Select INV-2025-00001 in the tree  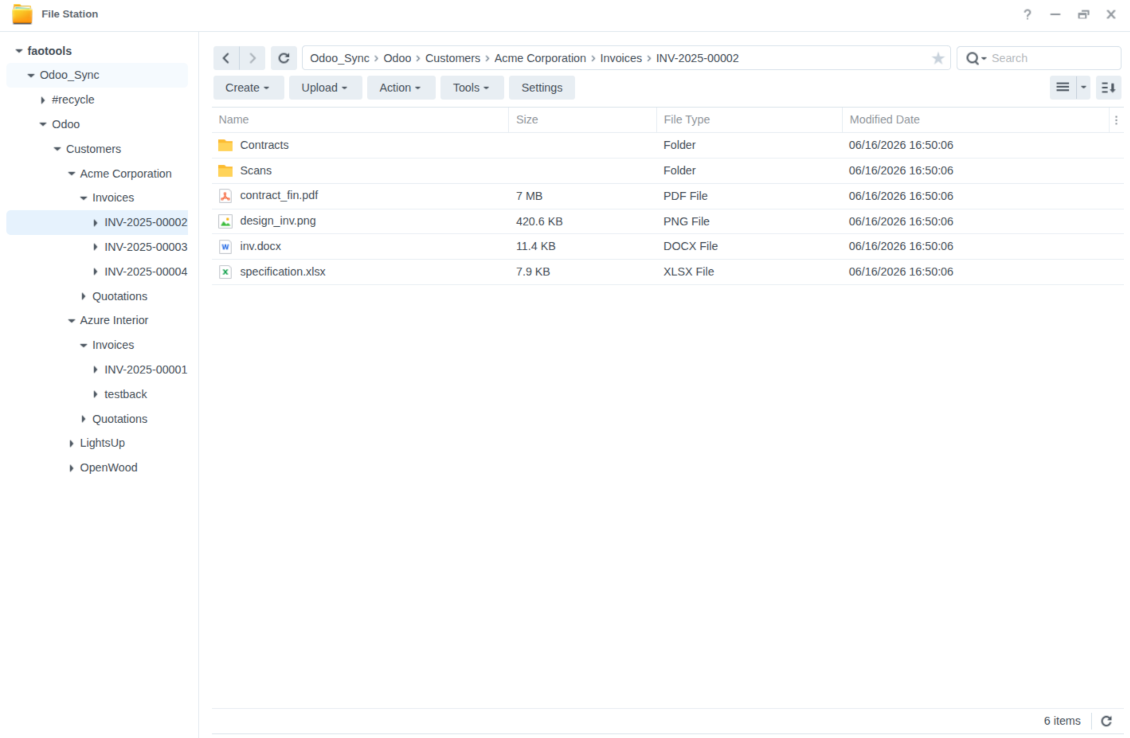point(146,370)
